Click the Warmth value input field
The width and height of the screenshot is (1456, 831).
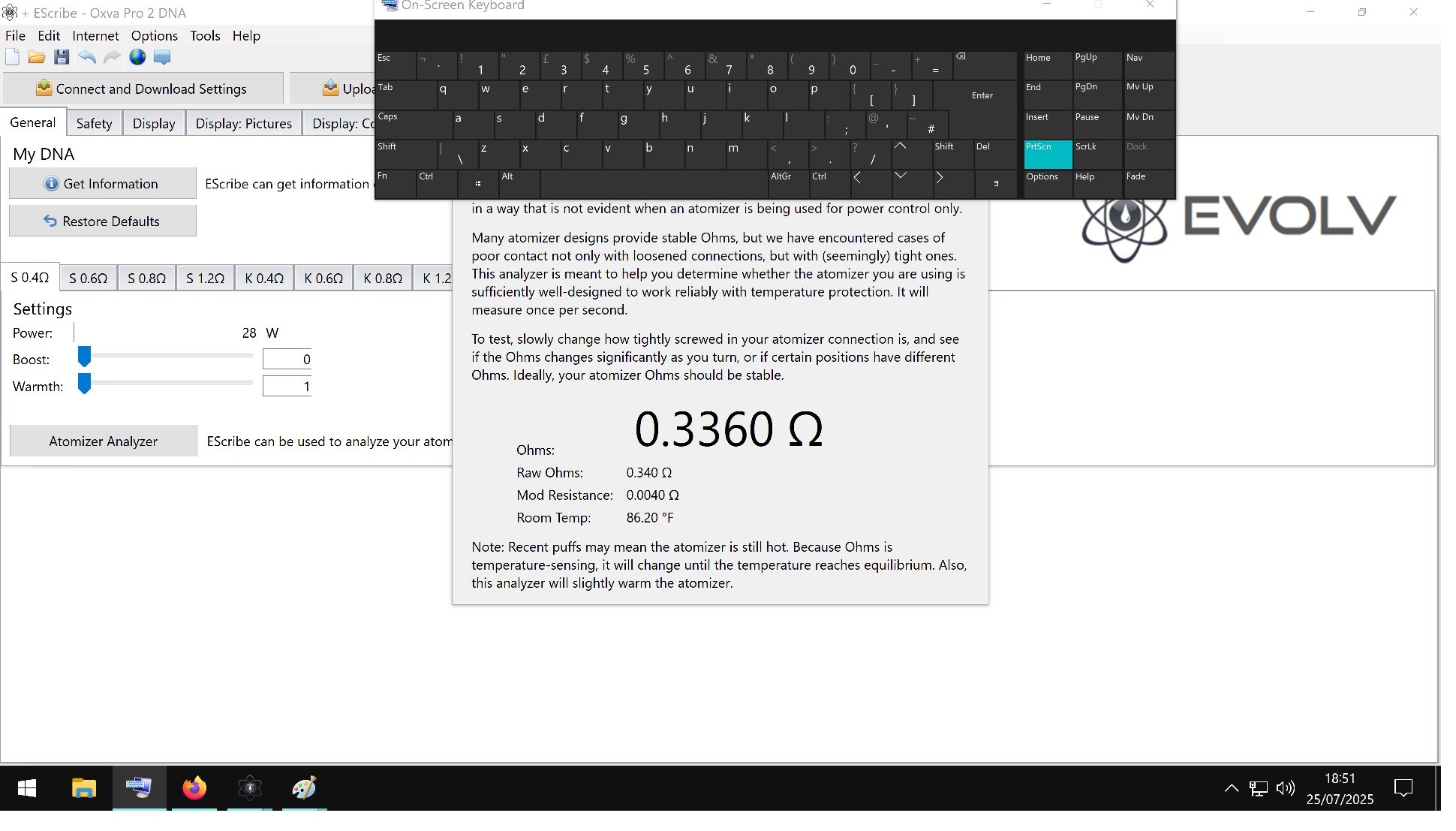pyautogui.click(x=287, y=387)
